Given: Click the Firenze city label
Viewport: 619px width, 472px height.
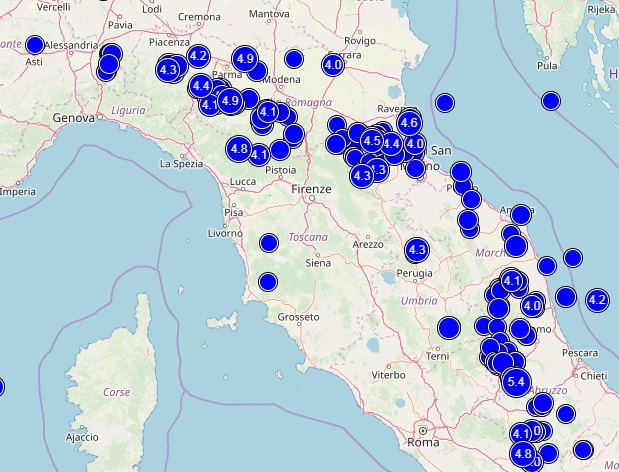Looking at the screenshot, I should point(311,189).
